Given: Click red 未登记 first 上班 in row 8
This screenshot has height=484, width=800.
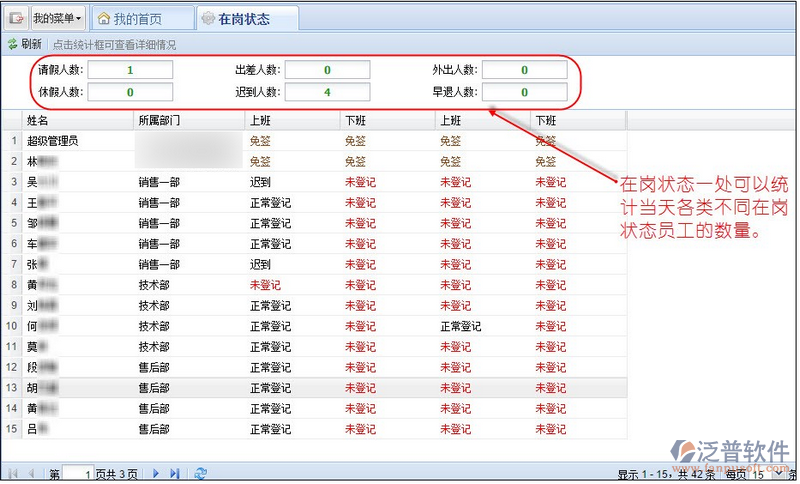Looking at the screenshot, I should 265,285.
